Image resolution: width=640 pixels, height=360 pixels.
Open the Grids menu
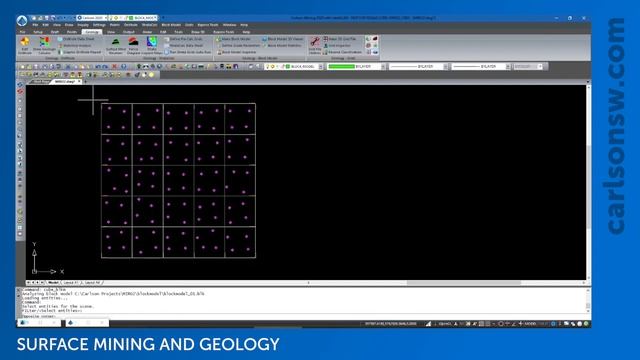pyautogui.click(x=189, y=25)
